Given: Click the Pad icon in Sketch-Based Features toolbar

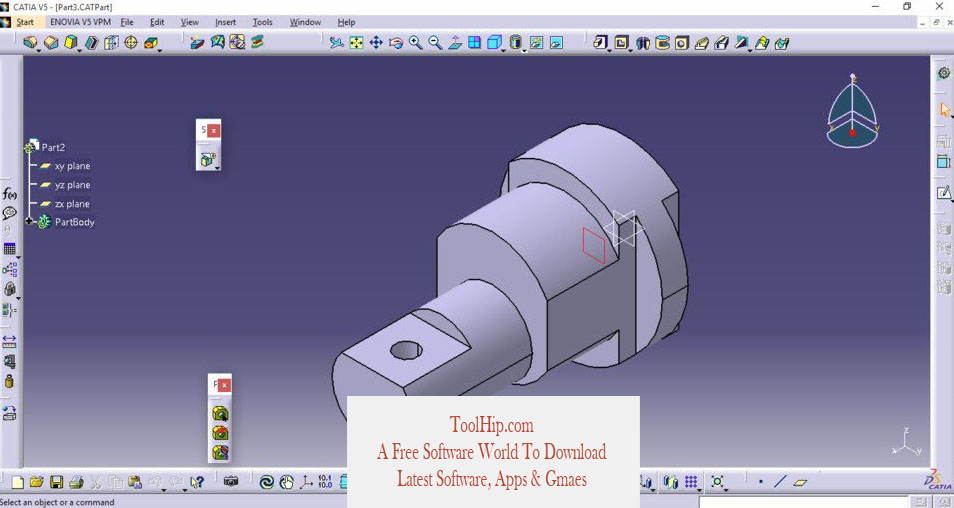Looking at the screenshot, I should pos(601,43).
